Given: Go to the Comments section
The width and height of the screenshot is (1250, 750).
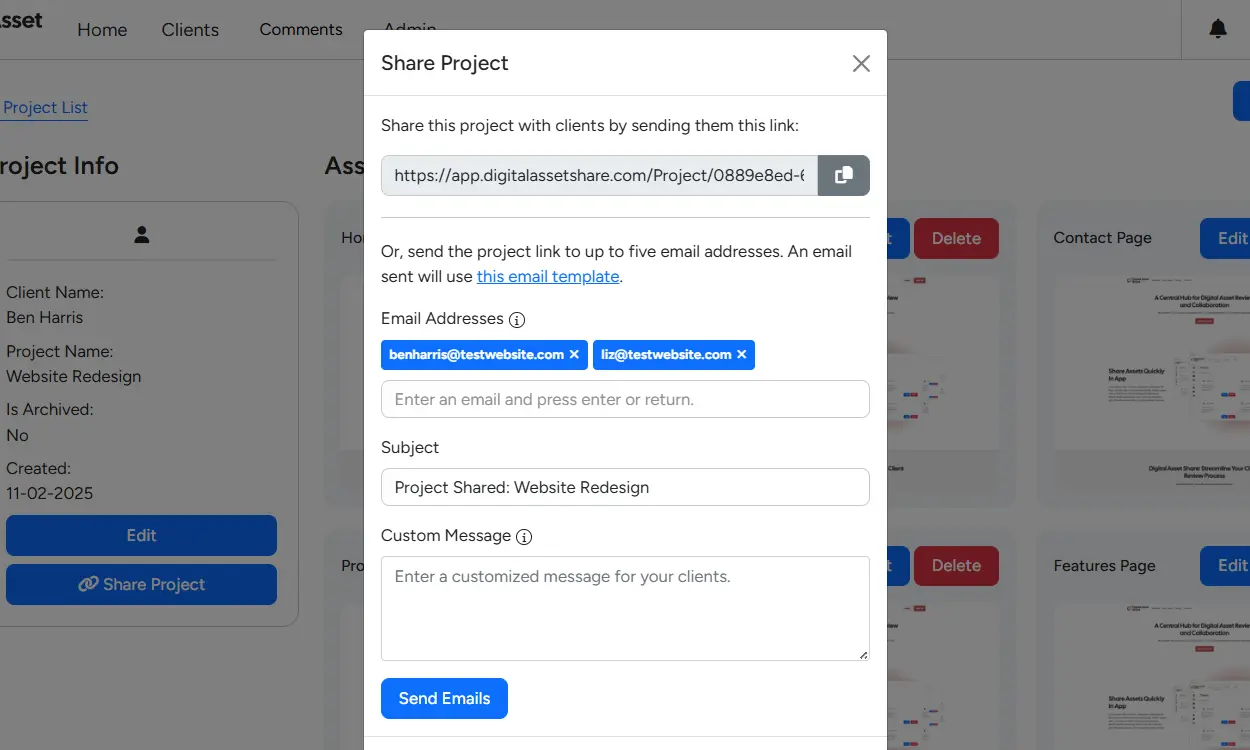Looking at the screenshot, I should 301,30.
